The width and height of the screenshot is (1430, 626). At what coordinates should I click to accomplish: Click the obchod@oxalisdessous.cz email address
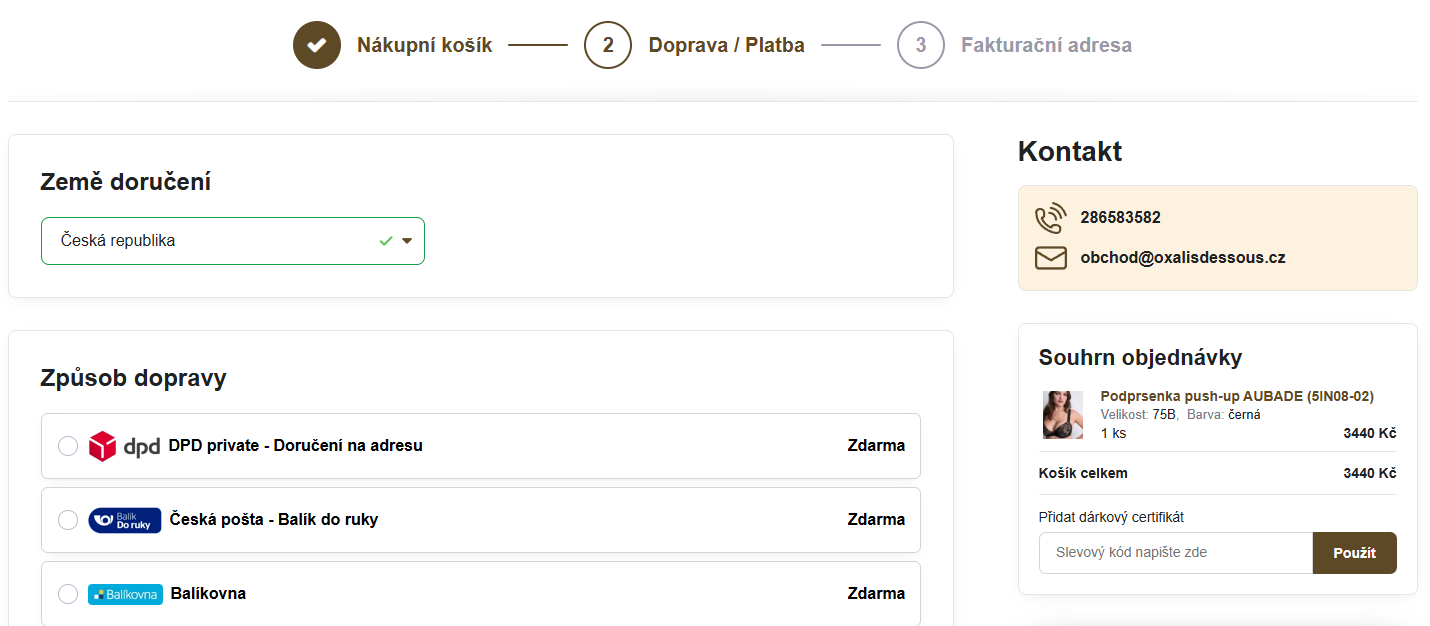pyautogui.click(x=1182, y=258)
